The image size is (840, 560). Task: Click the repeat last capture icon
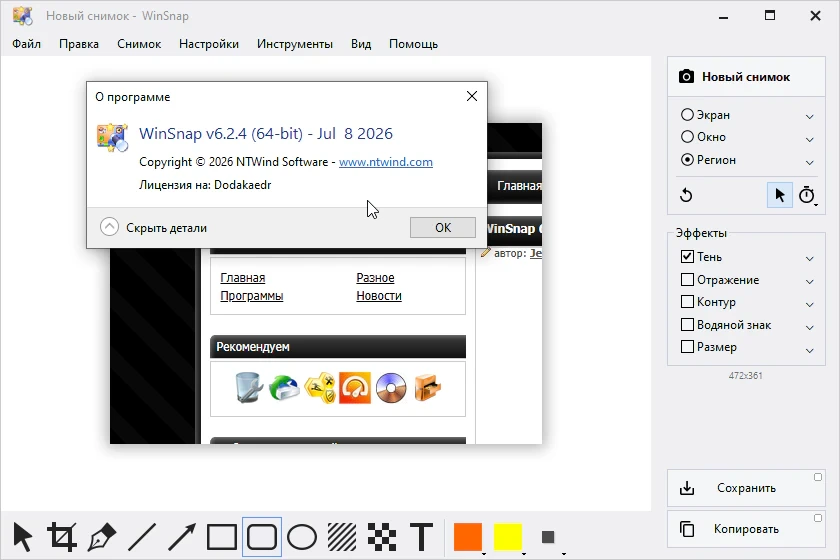[686, 195]
